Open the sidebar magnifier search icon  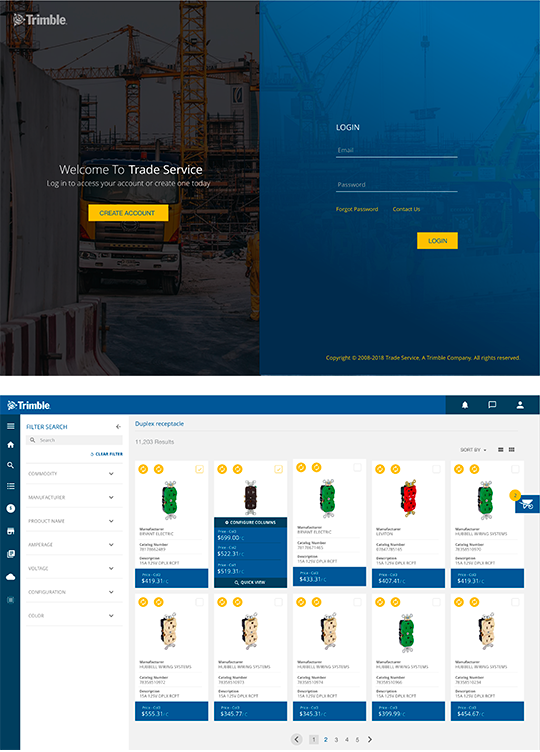[11, 465]
